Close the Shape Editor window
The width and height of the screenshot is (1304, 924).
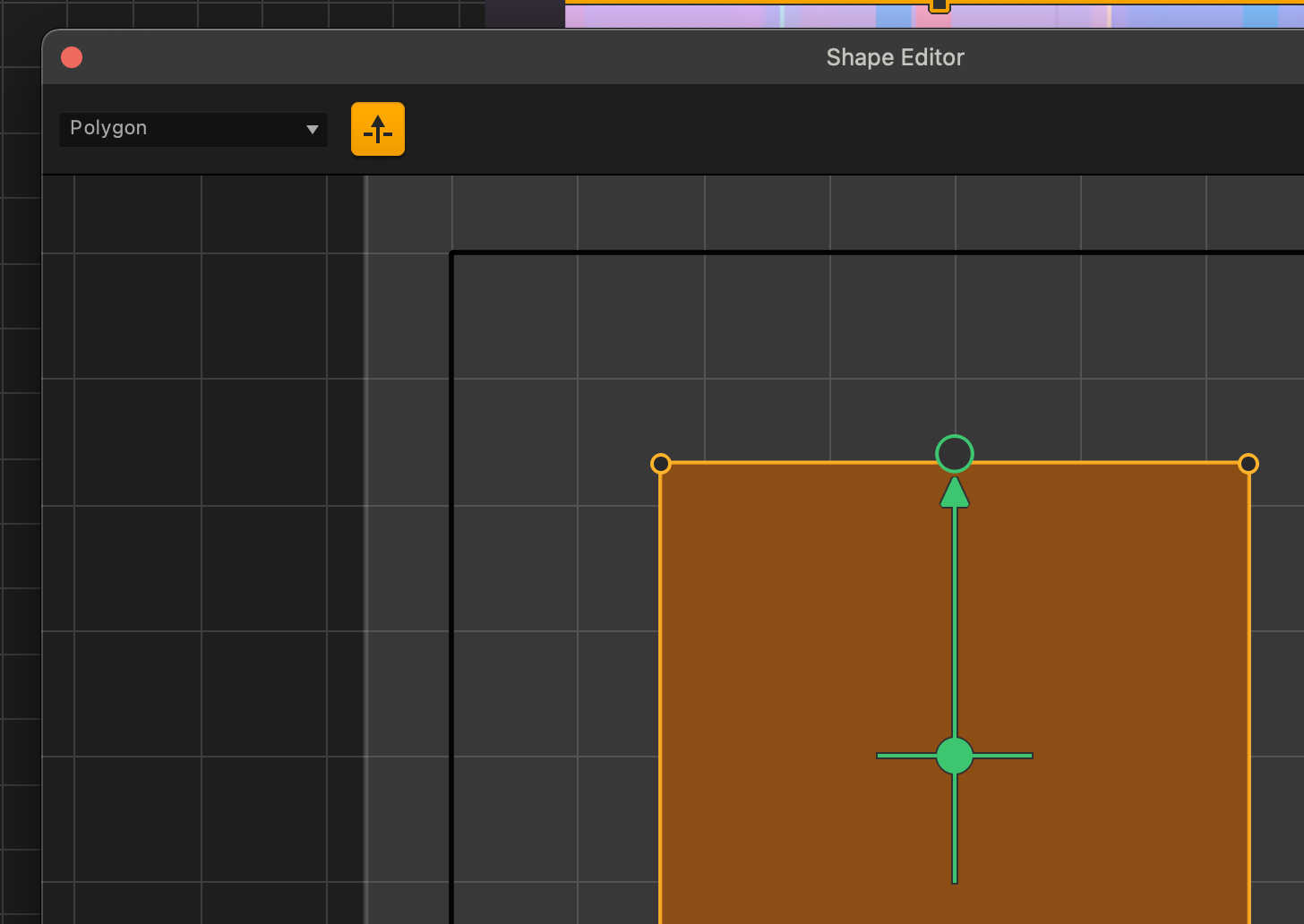coord(72,57)
